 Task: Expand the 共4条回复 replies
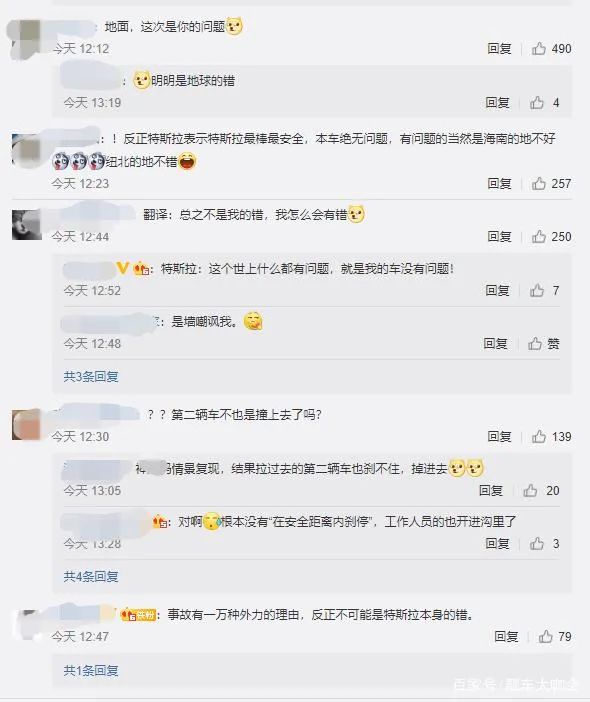(91, 576)
